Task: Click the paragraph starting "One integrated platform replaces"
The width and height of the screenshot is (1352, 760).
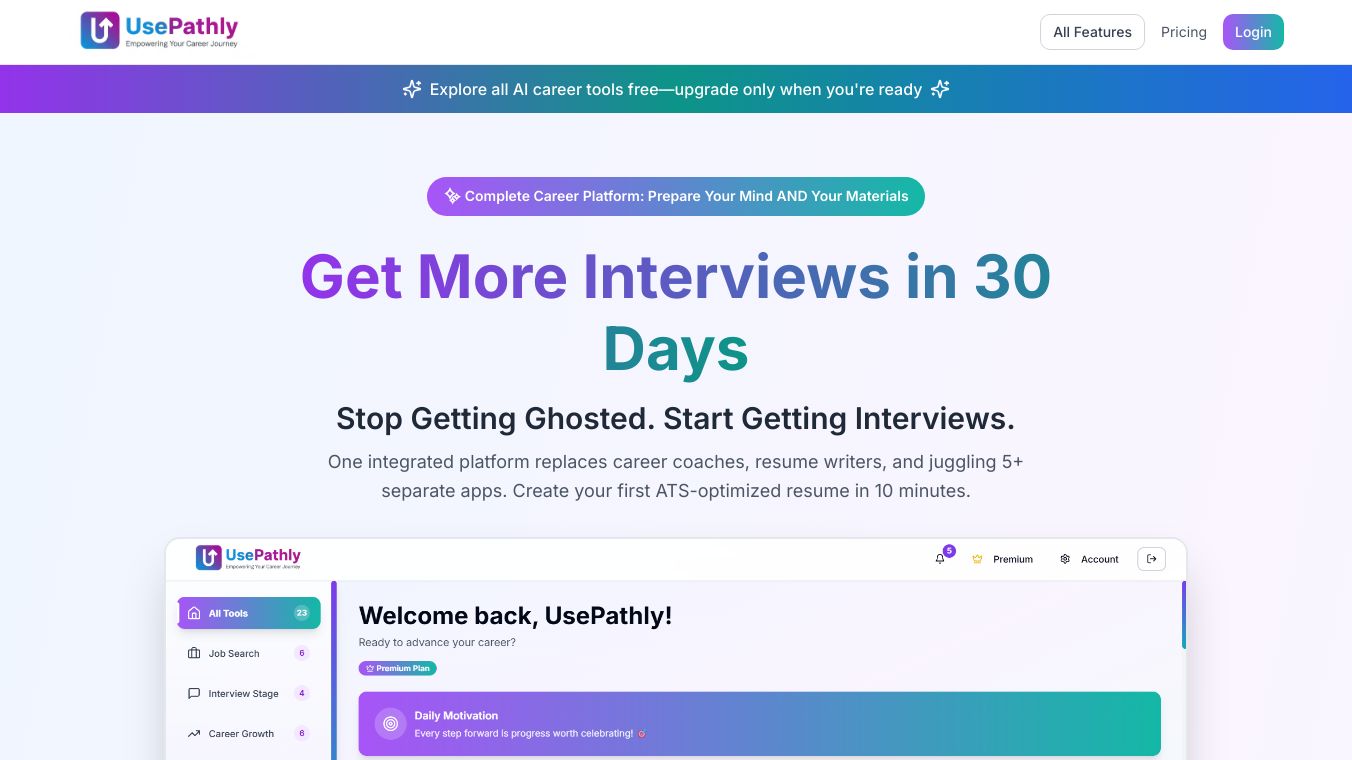Action: point(676,477)
